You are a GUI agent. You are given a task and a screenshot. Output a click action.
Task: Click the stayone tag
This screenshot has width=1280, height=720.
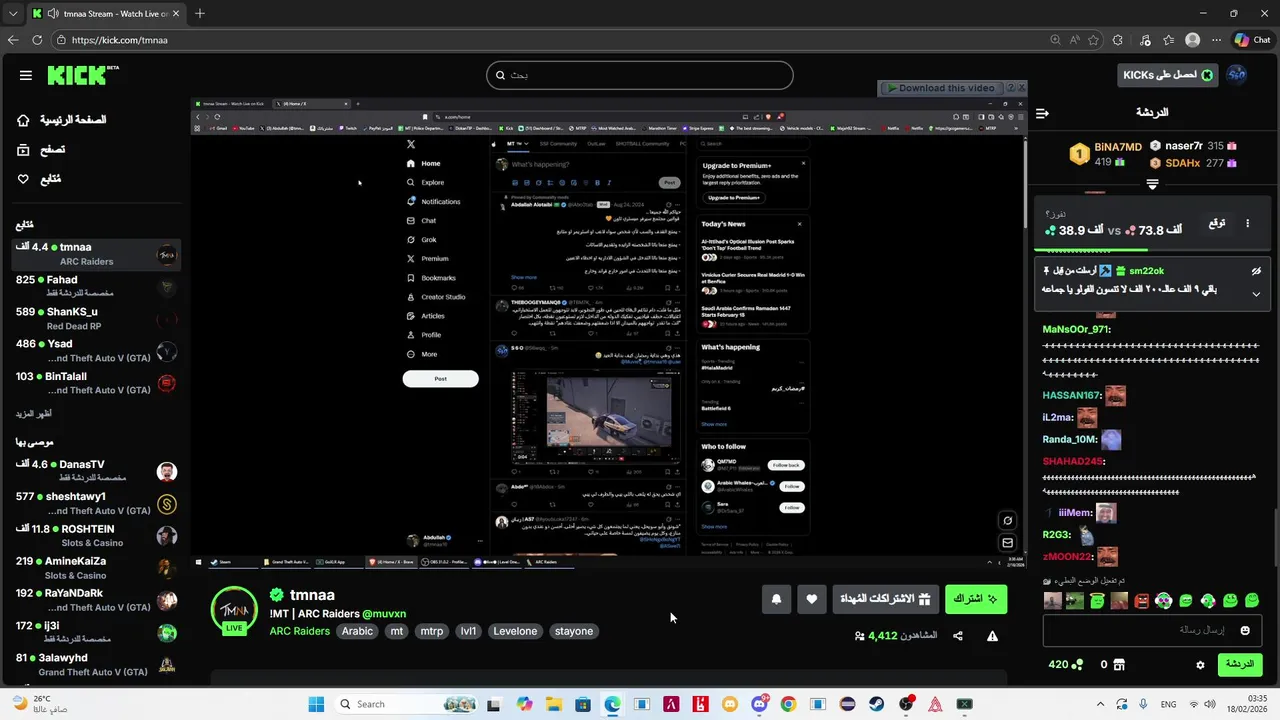pos(574,631)
